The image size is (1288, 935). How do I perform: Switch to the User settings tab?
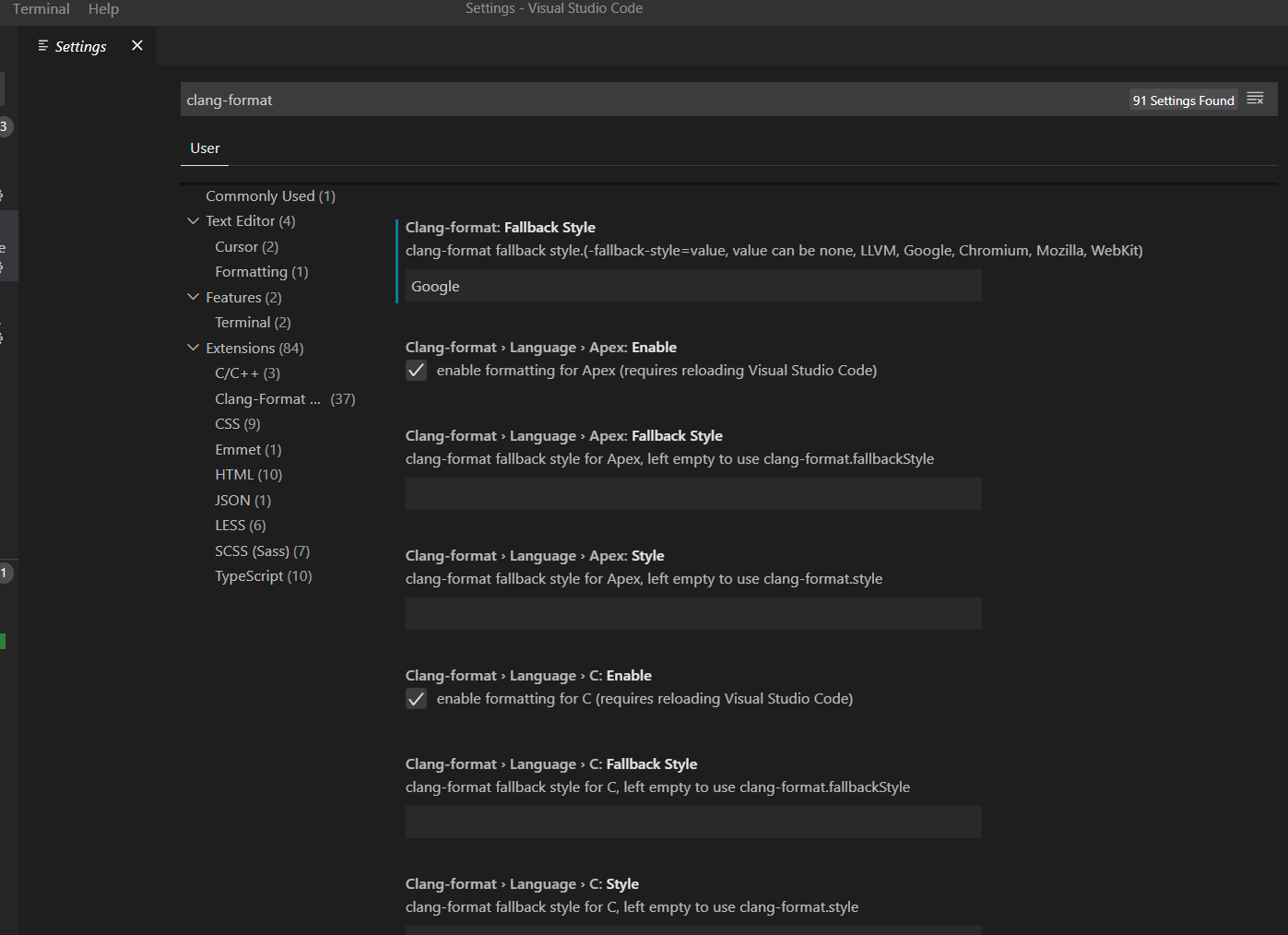coord(204,148)
